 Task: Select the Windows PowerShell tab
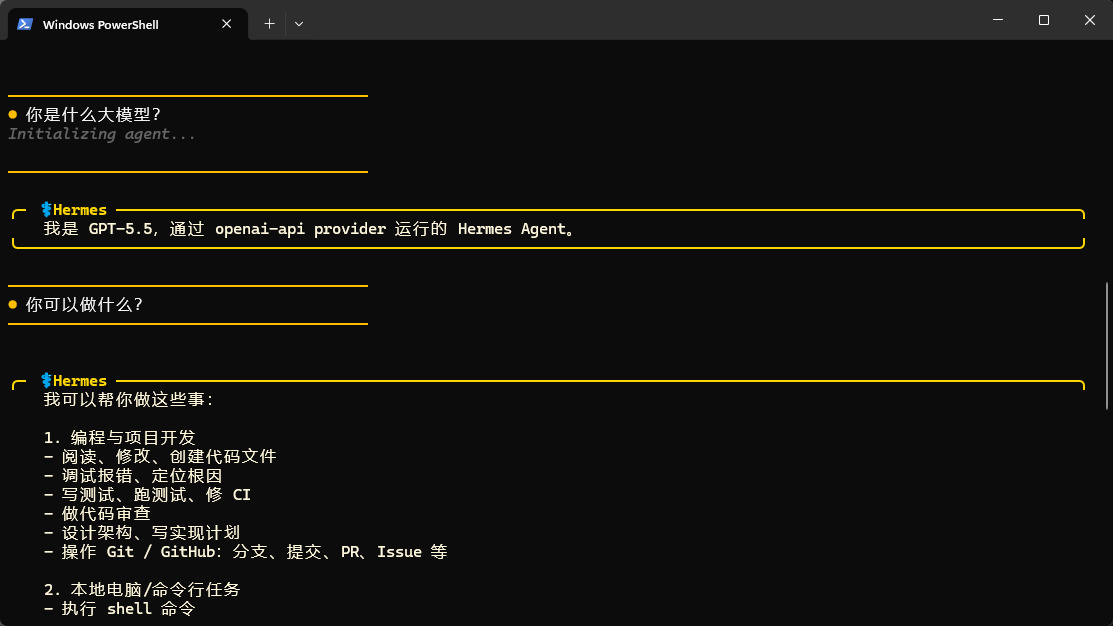128,24
